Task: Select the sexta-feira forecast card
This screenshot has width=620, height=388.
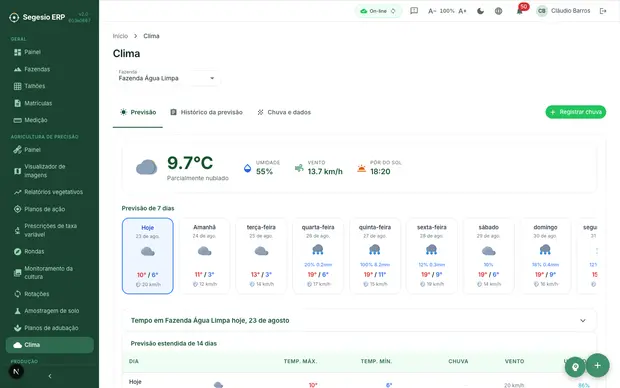Action: coord(432,256)
